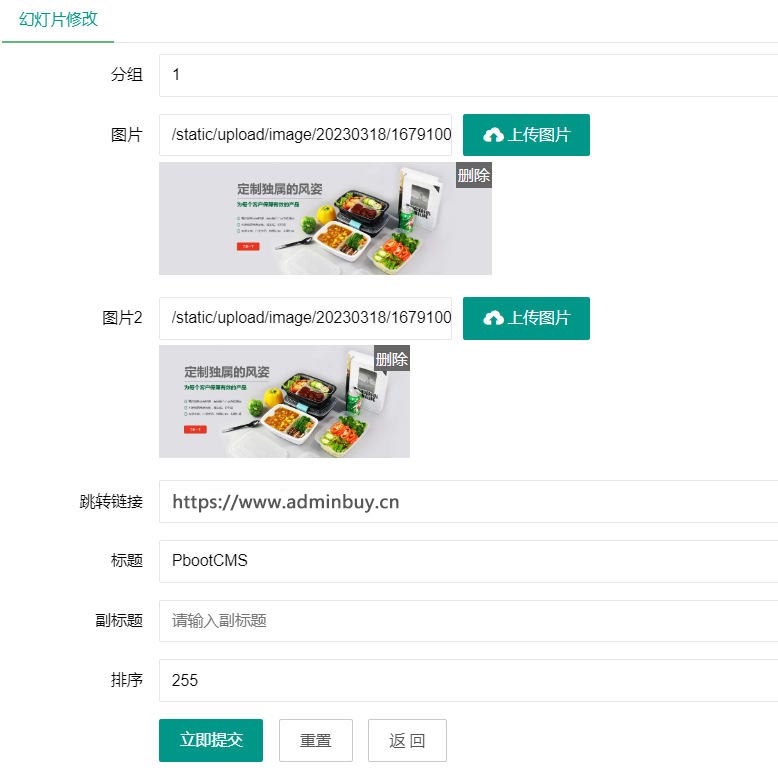Click the 图片2 file path field
The image size is (778, 781).
[305, 318]
